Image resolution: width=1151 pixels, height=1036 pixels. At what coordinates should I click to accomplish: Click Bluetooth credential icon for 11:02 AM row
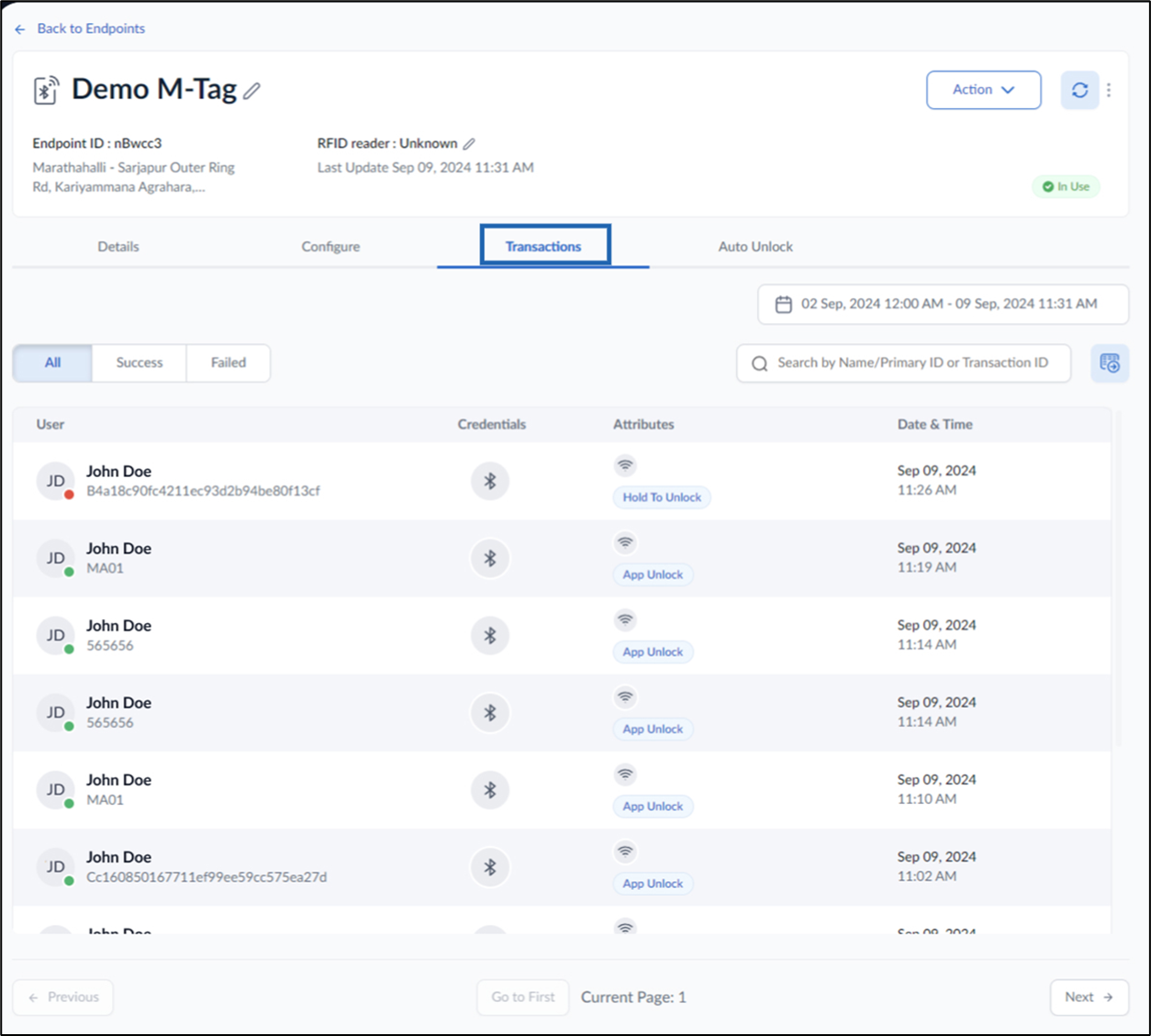click(x=490, y=866)
